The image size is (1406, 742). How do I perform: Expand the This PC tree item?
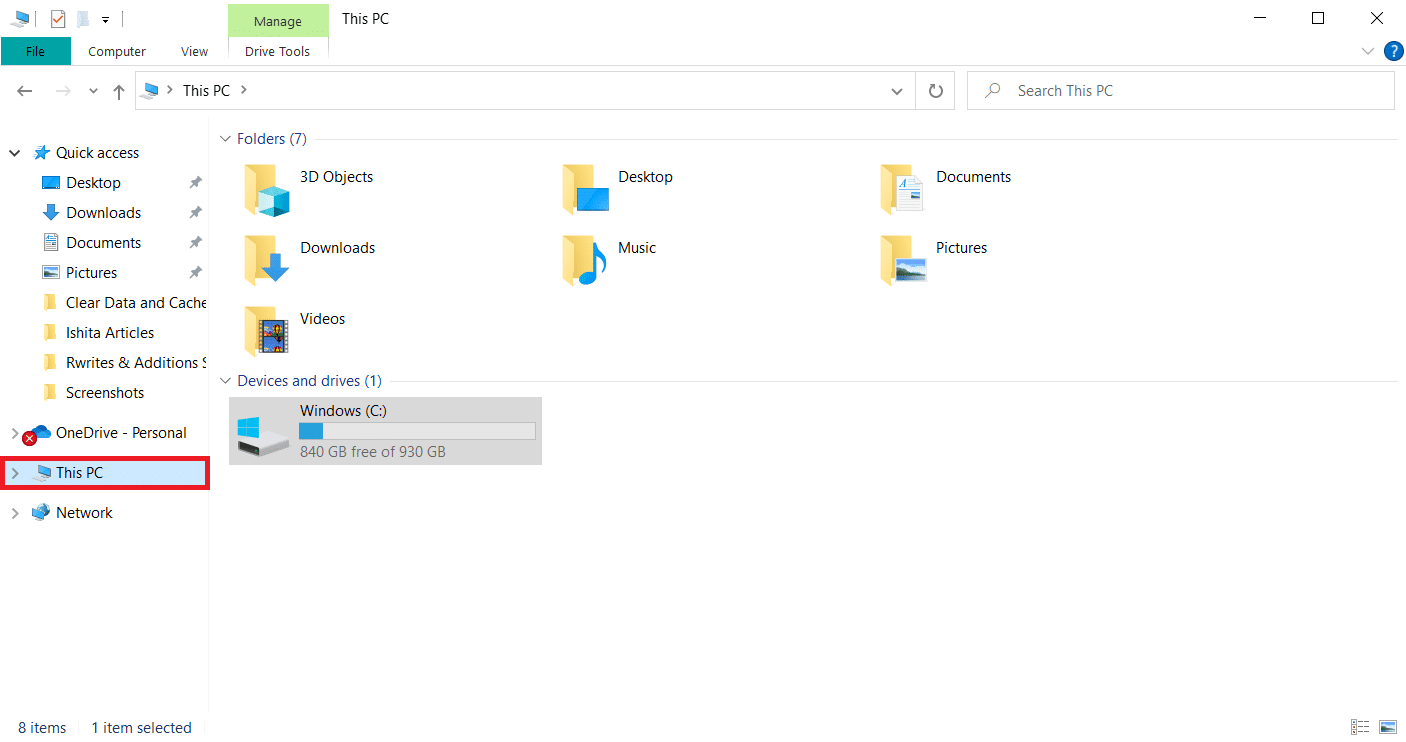[x=16, y=472]
